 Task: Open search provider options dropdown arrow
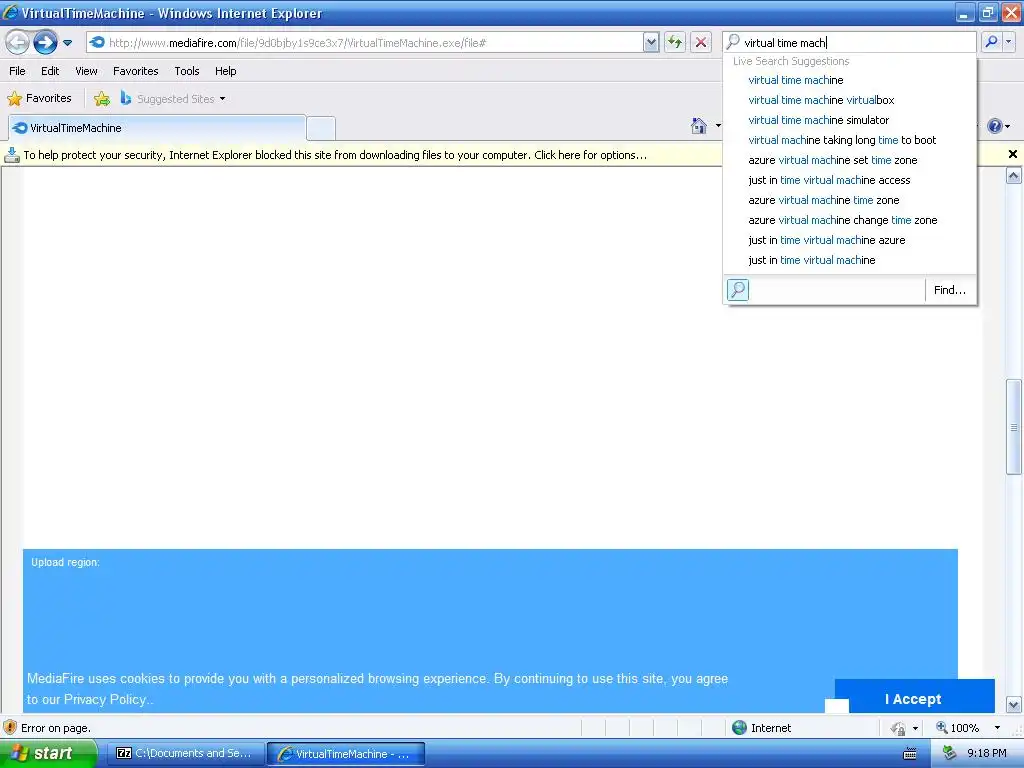pos(1009,42)
